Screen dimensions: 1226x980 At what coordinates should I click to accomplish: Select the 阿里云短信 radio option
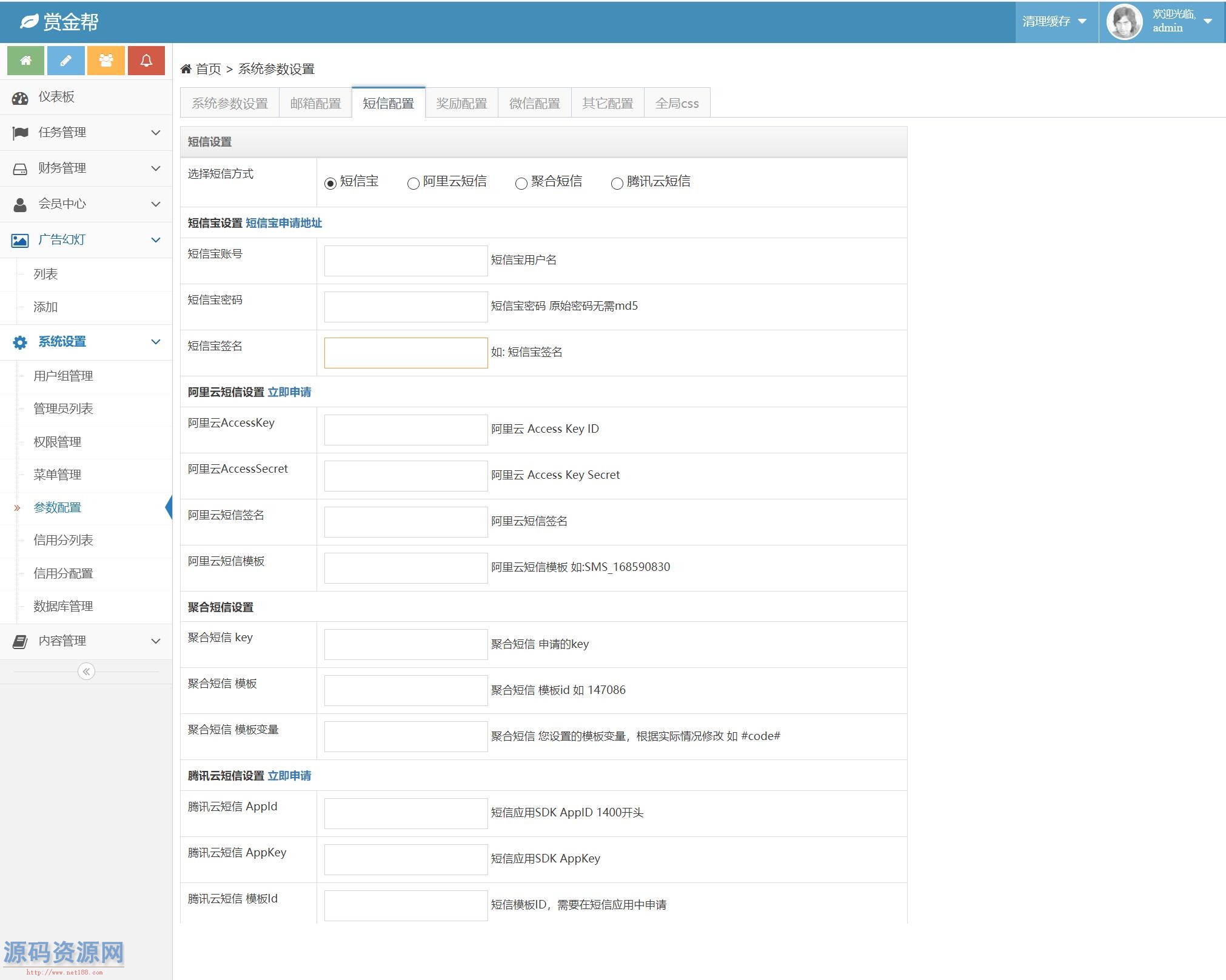point(414,184)
